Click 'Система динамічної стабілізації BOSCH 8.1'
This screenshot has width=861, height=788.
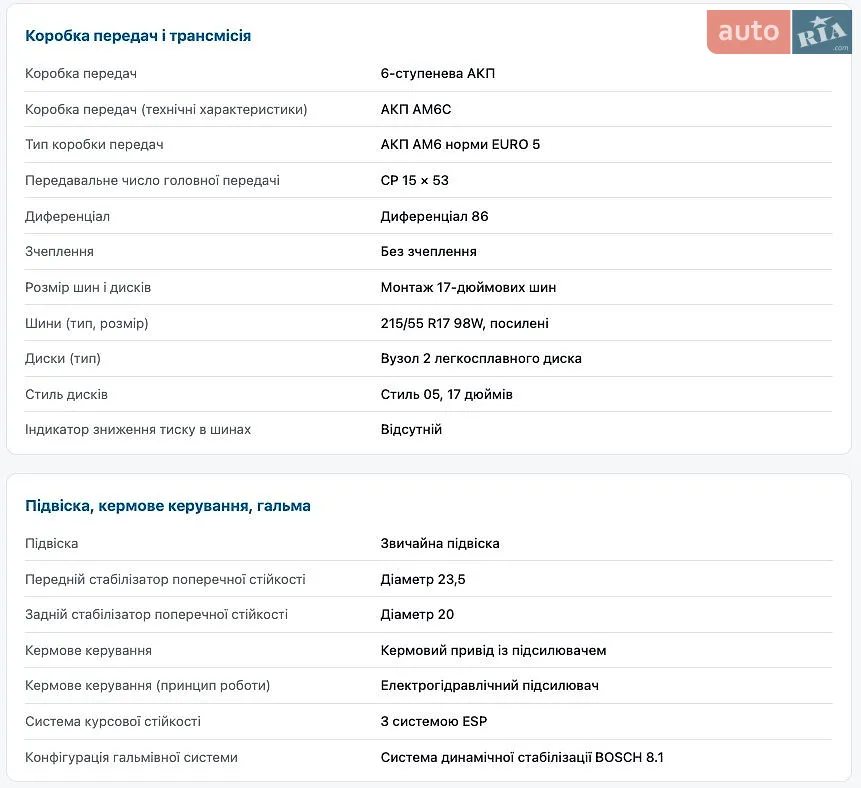pyautogui.click(x=522, y=757)
